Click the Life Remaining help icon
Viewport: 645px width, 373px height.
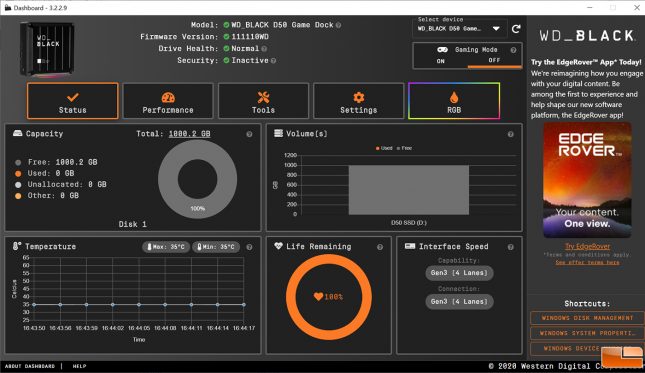380,247
